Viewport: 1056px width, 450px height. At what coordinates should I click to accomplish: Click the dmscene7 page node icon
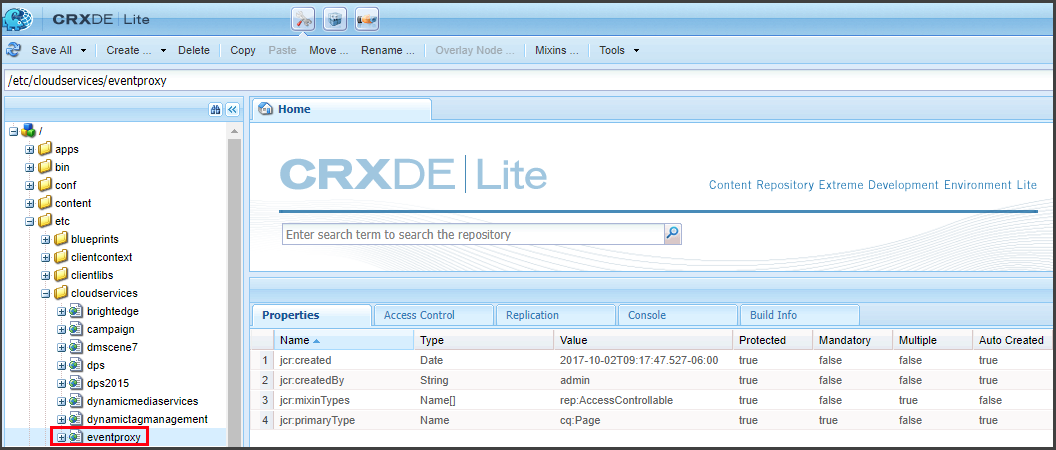coord(75,347)
